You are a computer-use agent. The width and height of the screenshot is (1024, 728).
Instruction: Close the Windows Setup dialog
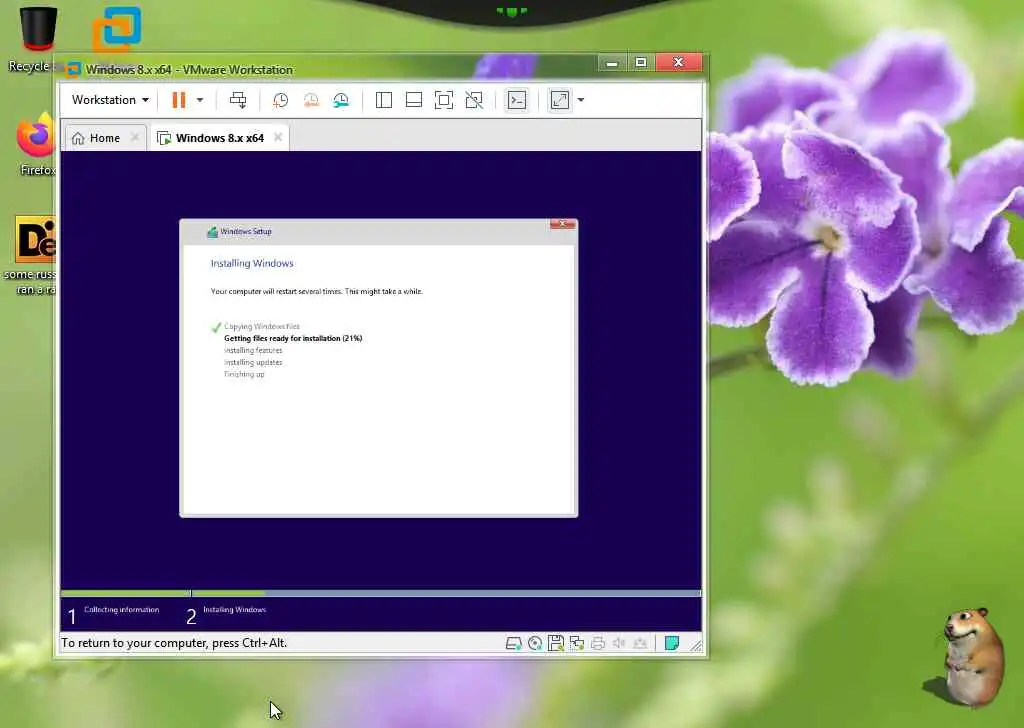(x=562, y=225)
